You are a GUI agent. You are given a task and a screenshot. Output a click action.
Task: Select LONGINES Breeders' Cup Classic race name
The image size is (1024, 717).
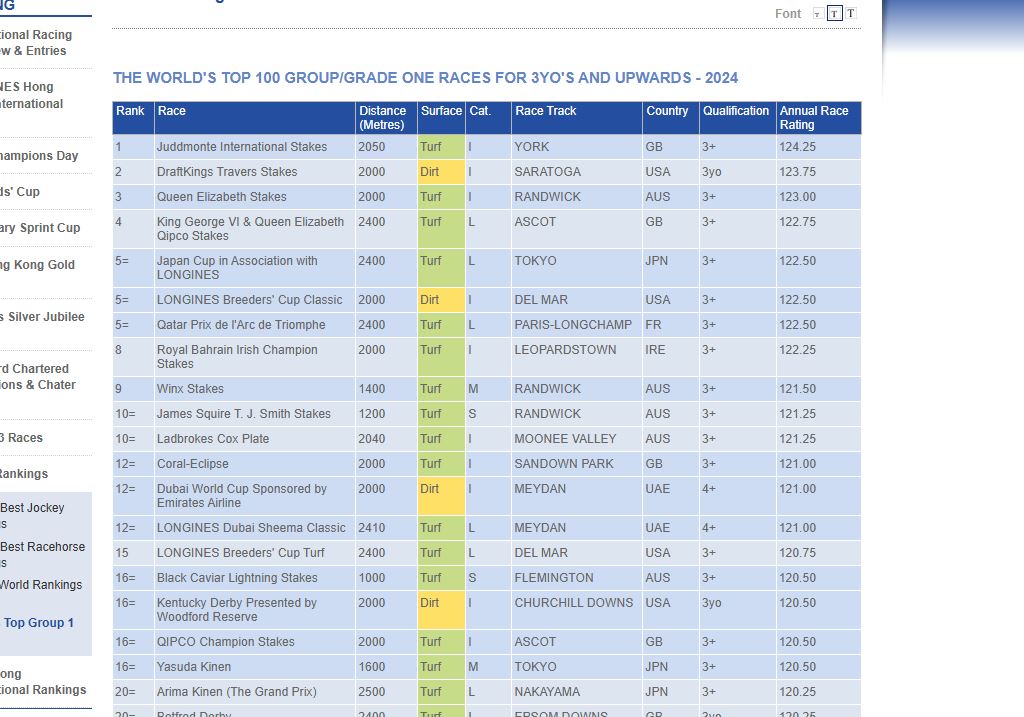249,300
